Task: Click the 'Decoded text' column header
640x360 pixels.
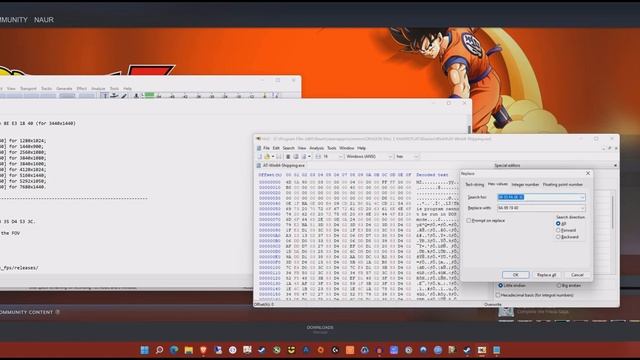Action: pos(432,175)
